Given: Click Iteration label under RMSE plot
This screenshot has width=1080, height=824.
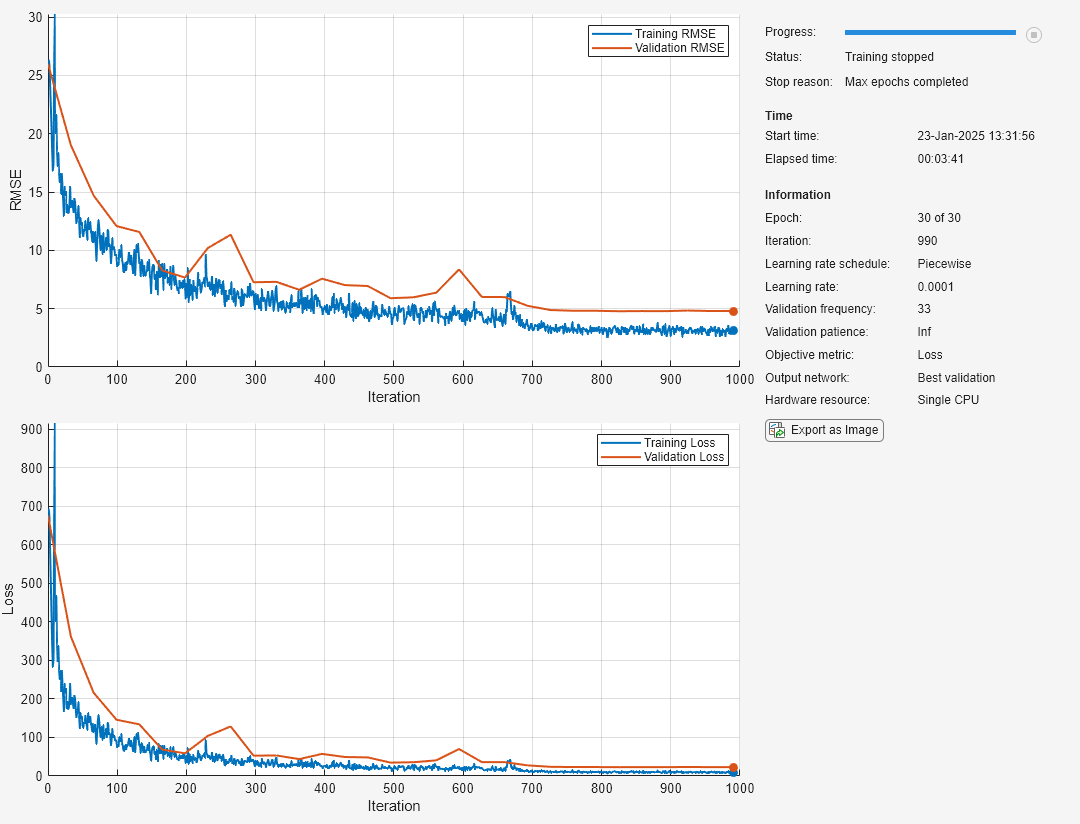Looking at the screenshot, I should tap(393, 397).
